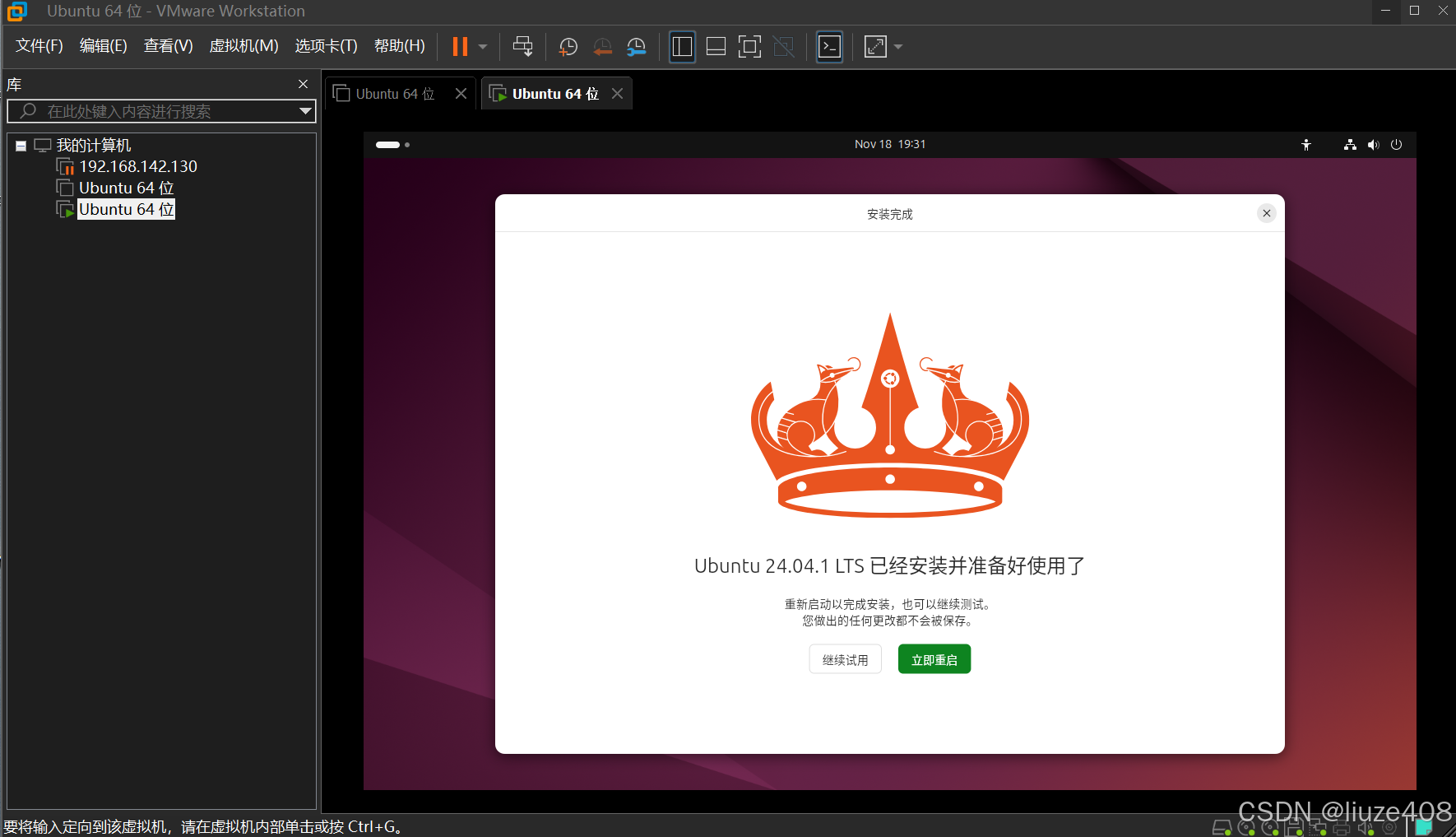The width and height of the screenshot is (1456, 837).
Task: Open the Ubuntu power menu icon
Action: pos(1396,145)
